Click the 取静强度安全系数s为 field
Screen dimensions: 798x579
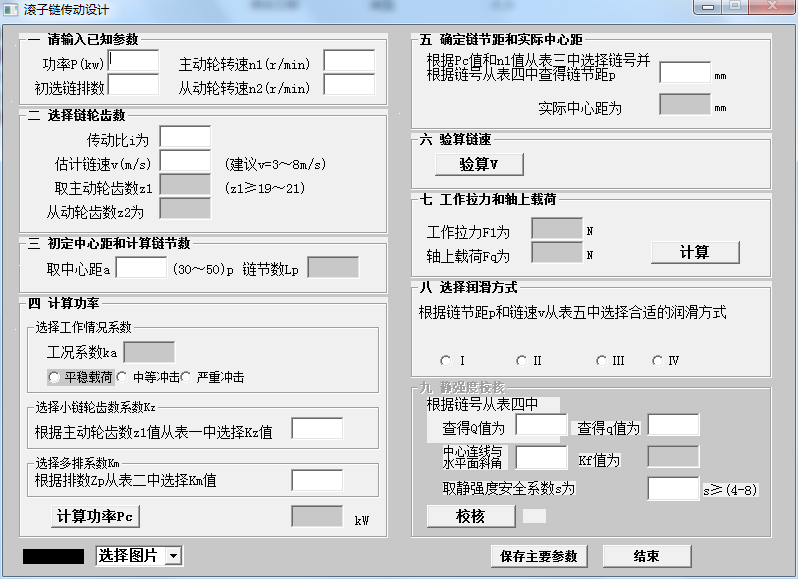pyautogui.click(x=673, y=489)
